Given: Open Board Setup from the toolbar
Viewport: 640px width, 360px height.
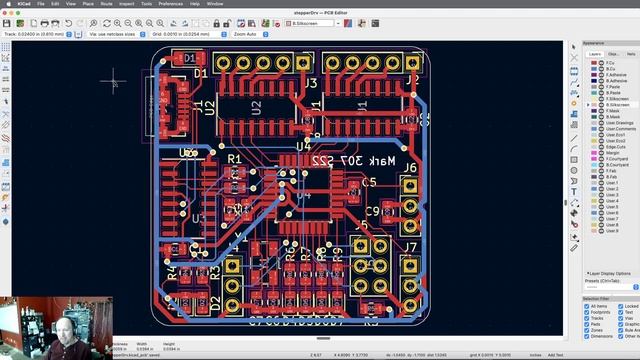Looking at the screenshot, I should pos(20,24).
